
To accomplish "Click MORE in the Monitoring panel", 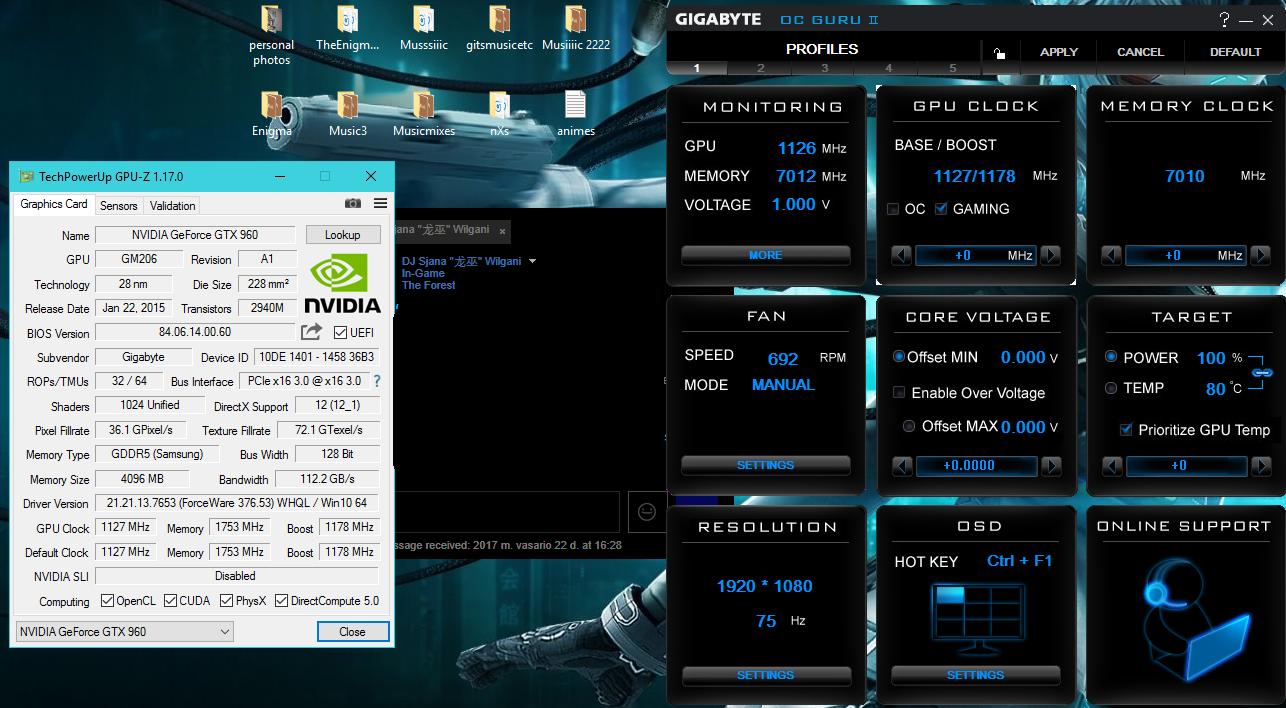I will 766,255.
